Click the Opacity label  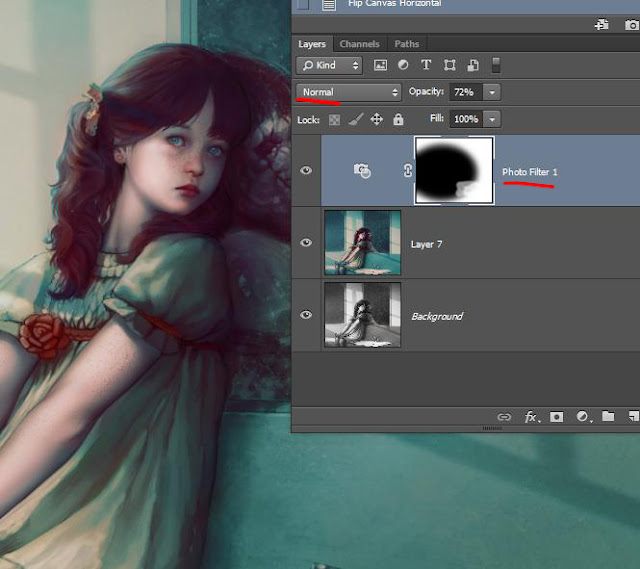tap(426, 91)
